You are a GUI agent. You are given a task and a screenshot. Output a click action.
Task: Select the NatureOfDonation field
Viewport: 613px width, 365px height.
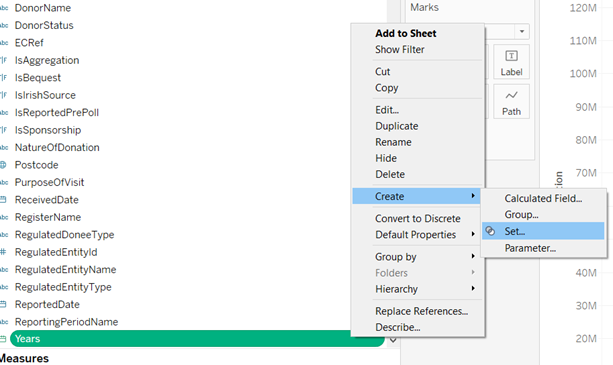(57, 147)
